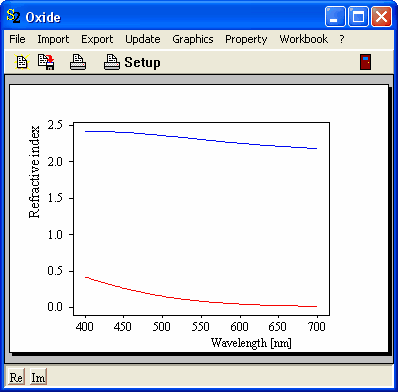Click the Print icon in toolbar
The width and height of the screenshot is (398, 392).
coord(78,62)
